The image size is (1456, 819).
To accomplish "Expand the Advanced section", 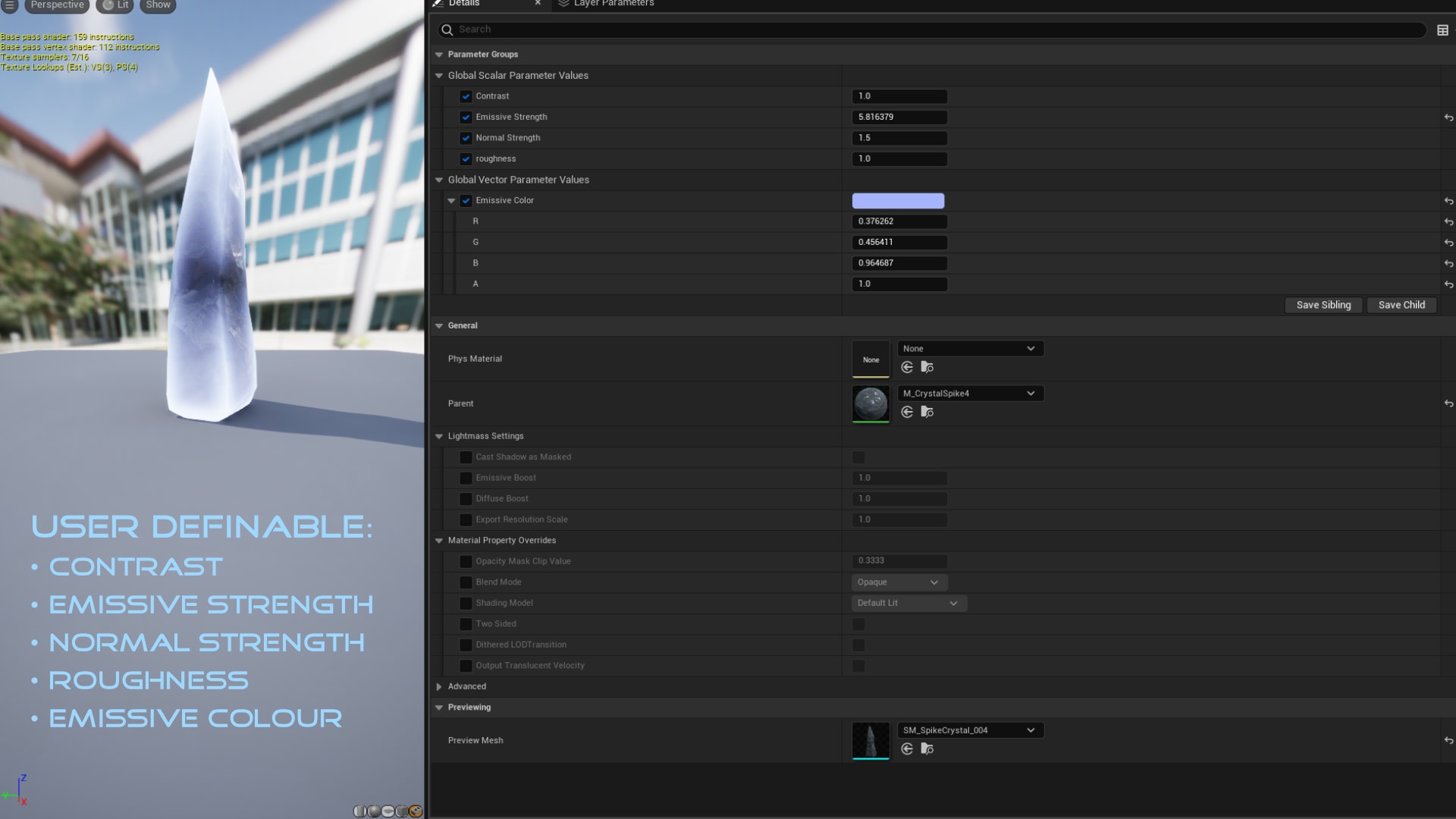I will tap(439, 686).
